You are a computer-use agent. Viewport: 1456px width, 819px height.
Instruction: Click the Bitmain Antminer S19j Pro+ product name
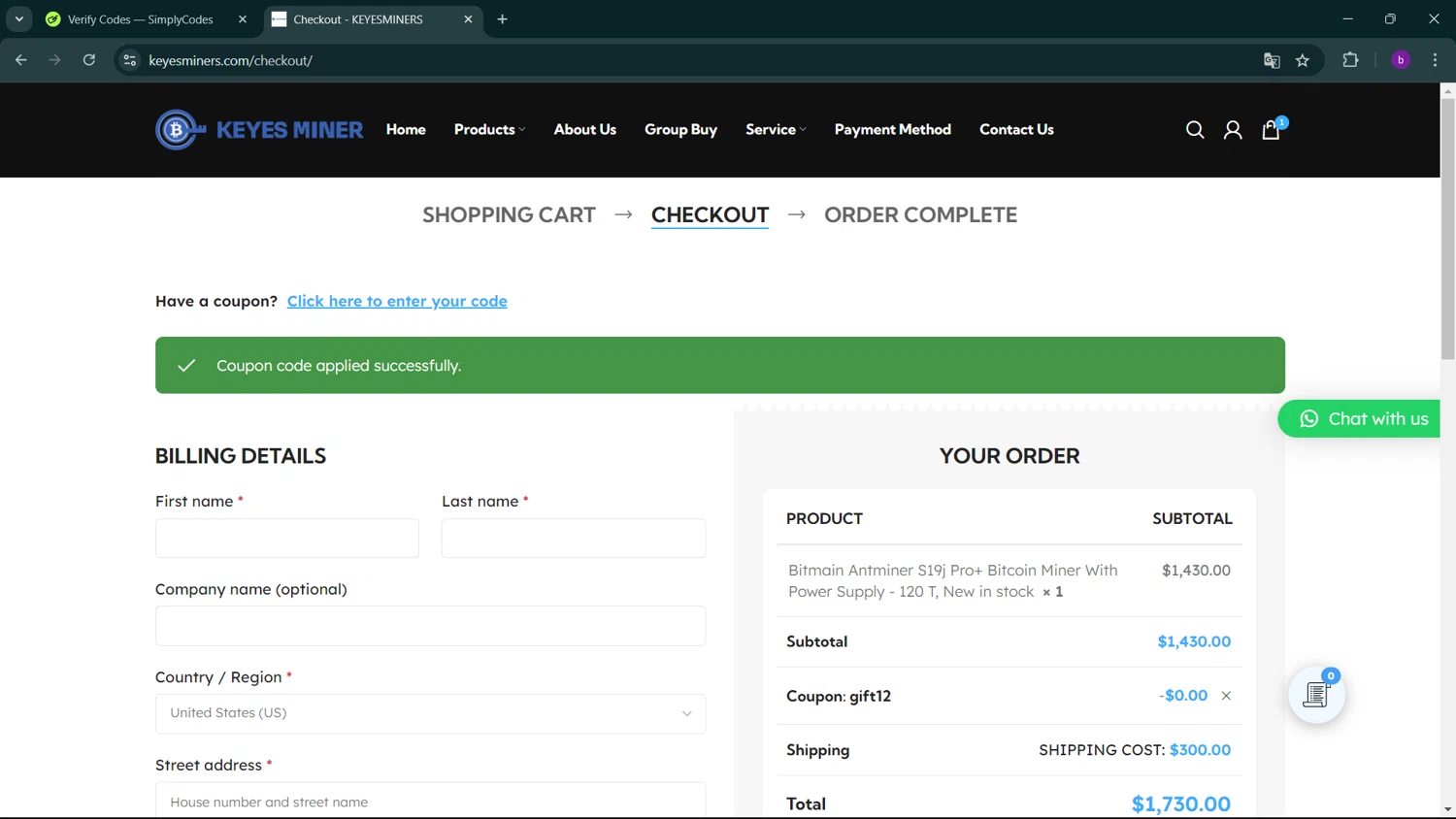952,580
